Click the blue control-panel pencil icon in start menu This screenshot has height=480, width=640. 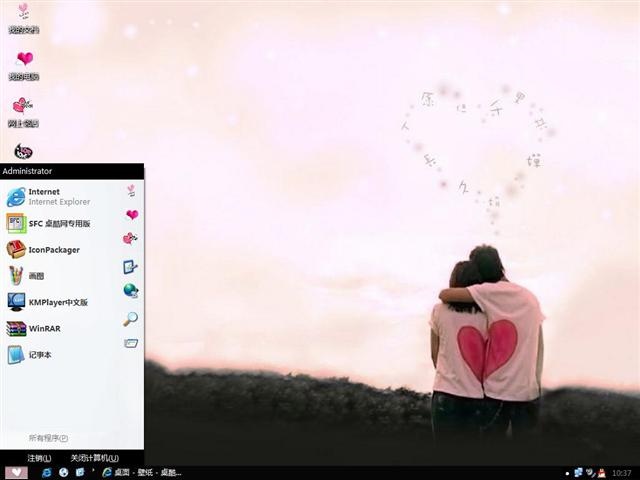130,267
